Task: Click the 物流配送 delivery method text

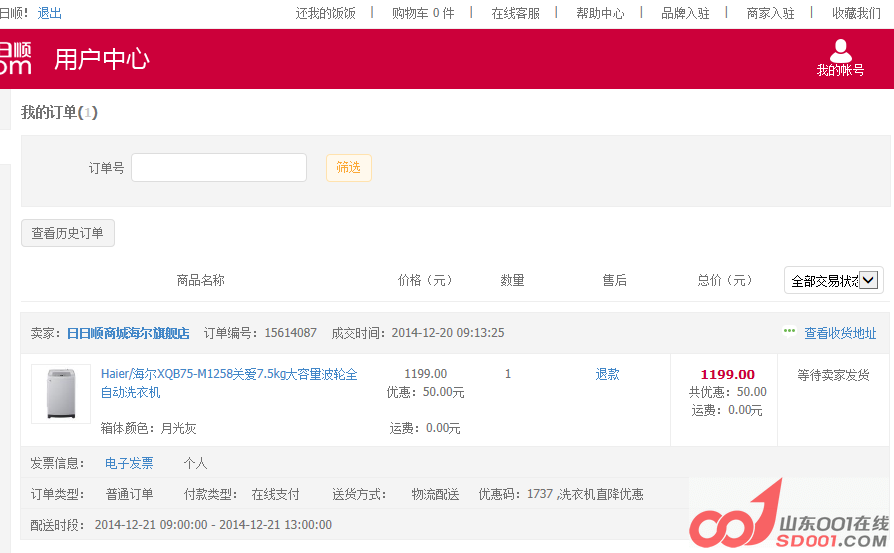Action: [436, 494]
